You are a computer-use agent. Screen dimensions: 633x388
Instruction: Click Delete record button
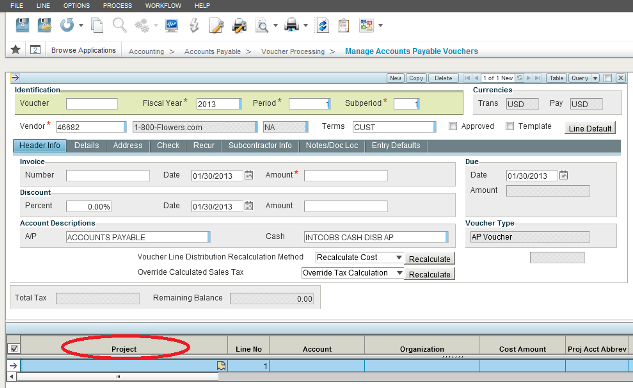pyautogui.click(x=443, y=78)
